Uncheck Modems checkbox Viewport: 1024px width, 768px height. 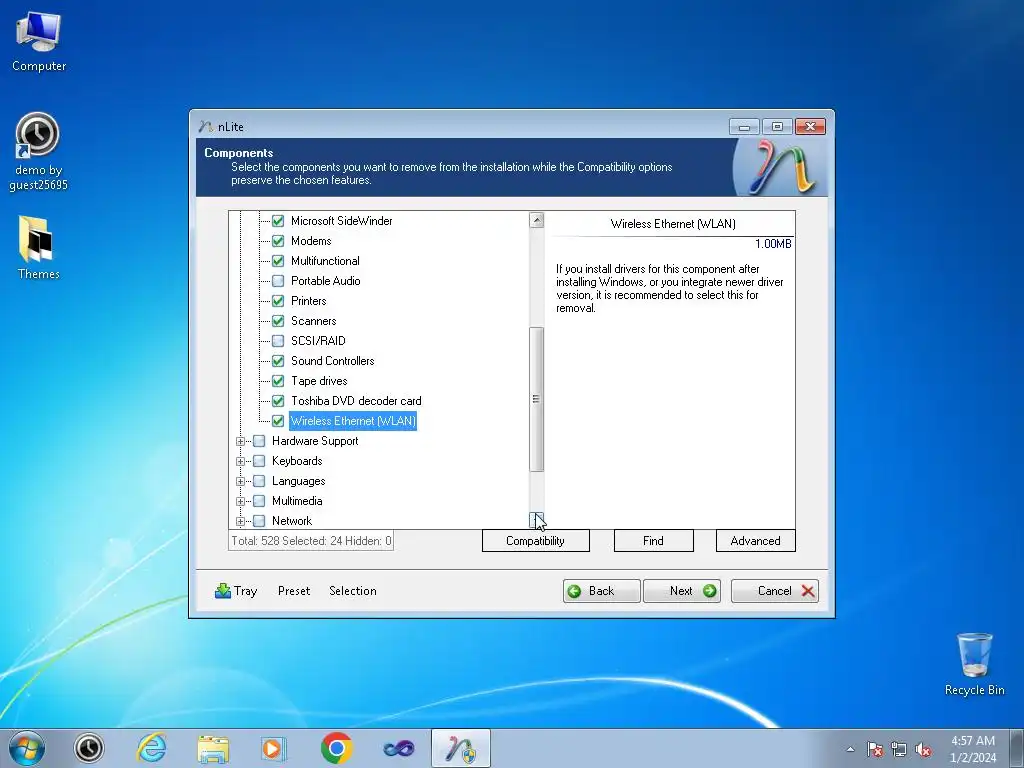click(x=278, y=241)
